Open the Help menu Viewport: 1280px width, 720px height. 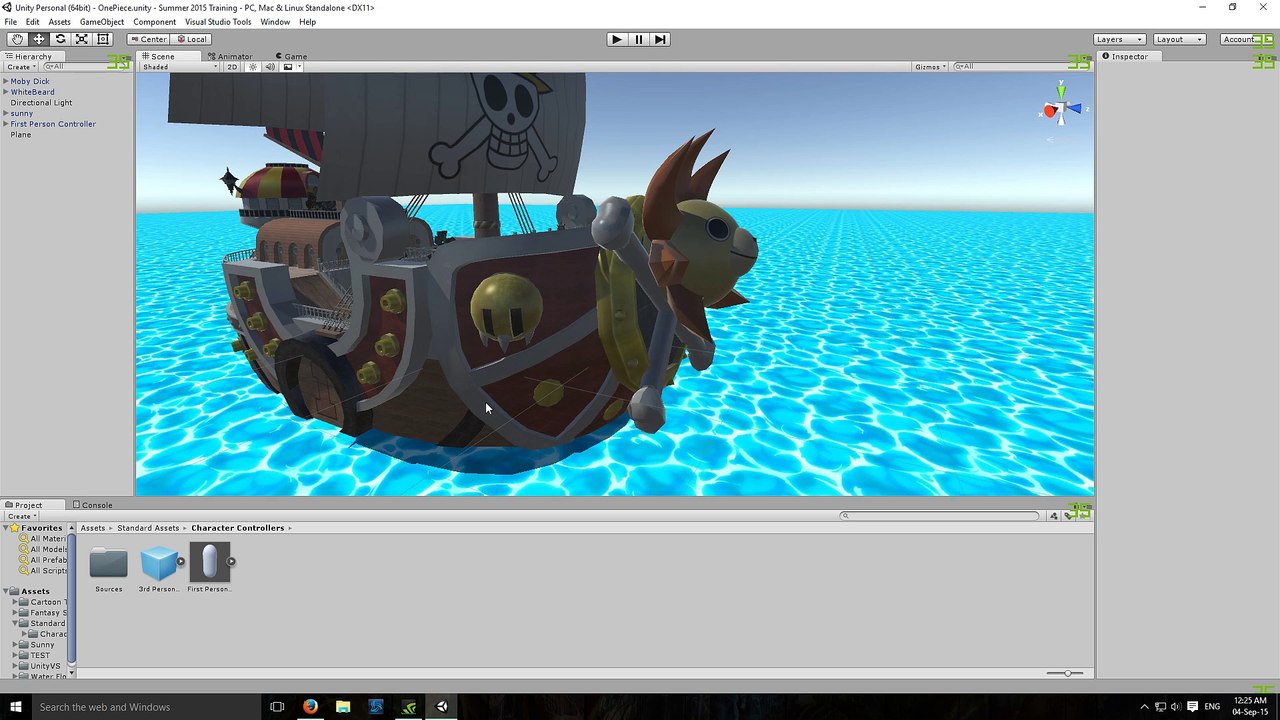coord(307,22)
